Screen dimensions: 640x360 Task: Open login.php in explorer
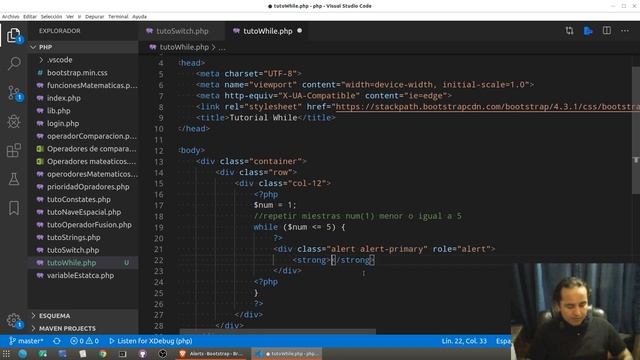(83, 123)
